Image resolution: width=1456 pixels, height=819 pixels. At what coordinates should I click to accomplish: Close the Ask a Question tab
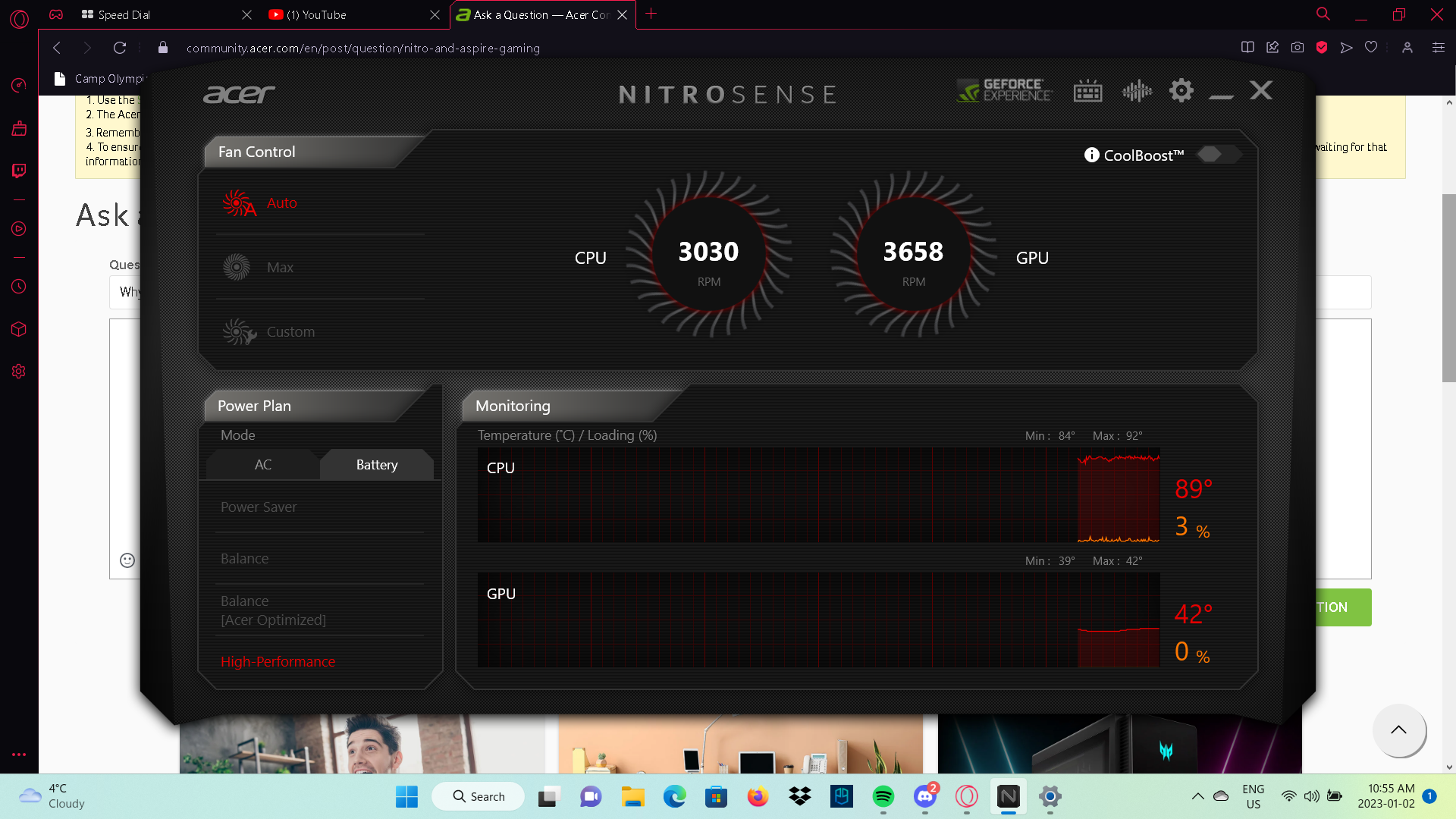[622, 14]
